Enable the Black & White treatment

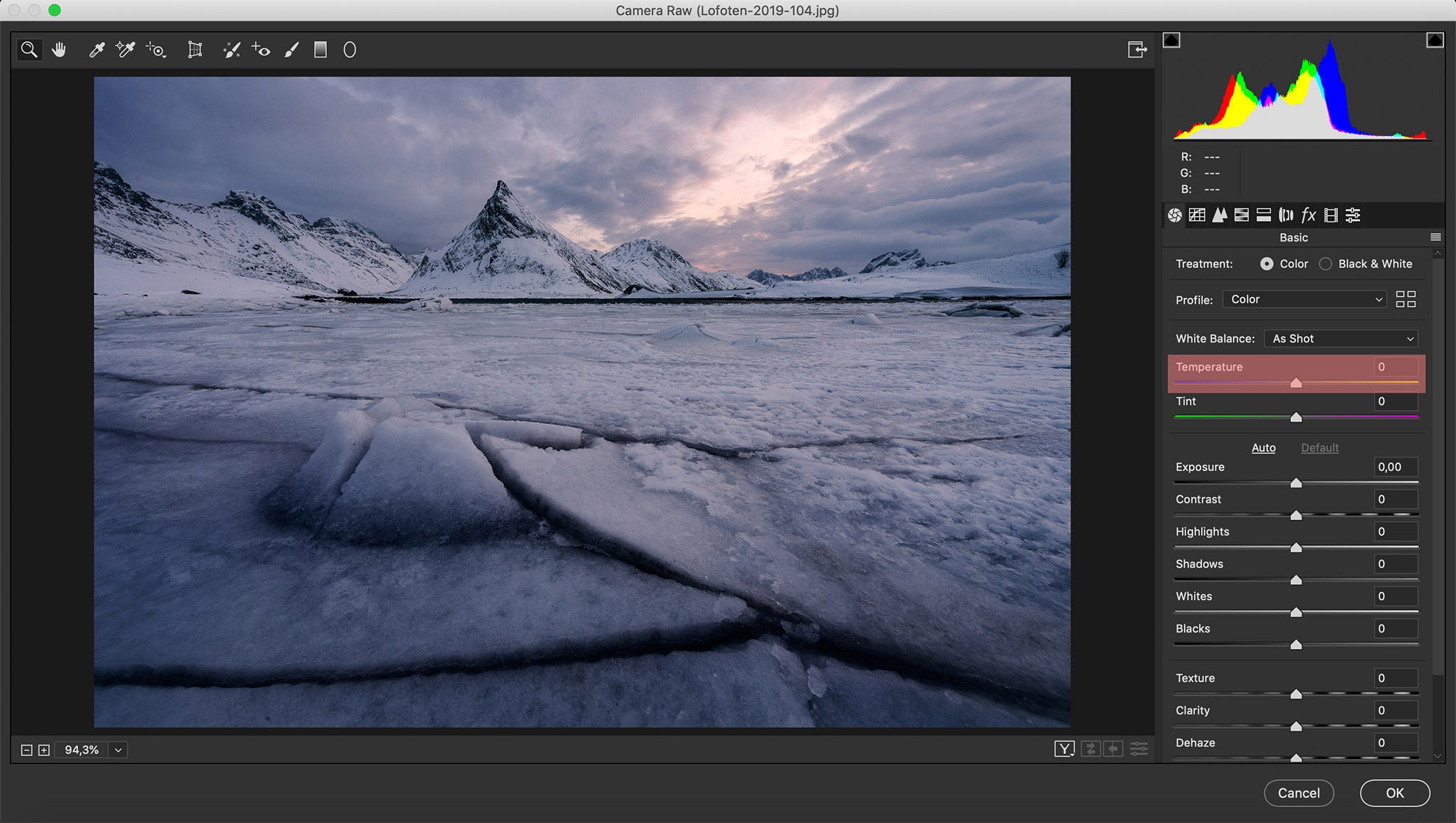point(1325,264)
